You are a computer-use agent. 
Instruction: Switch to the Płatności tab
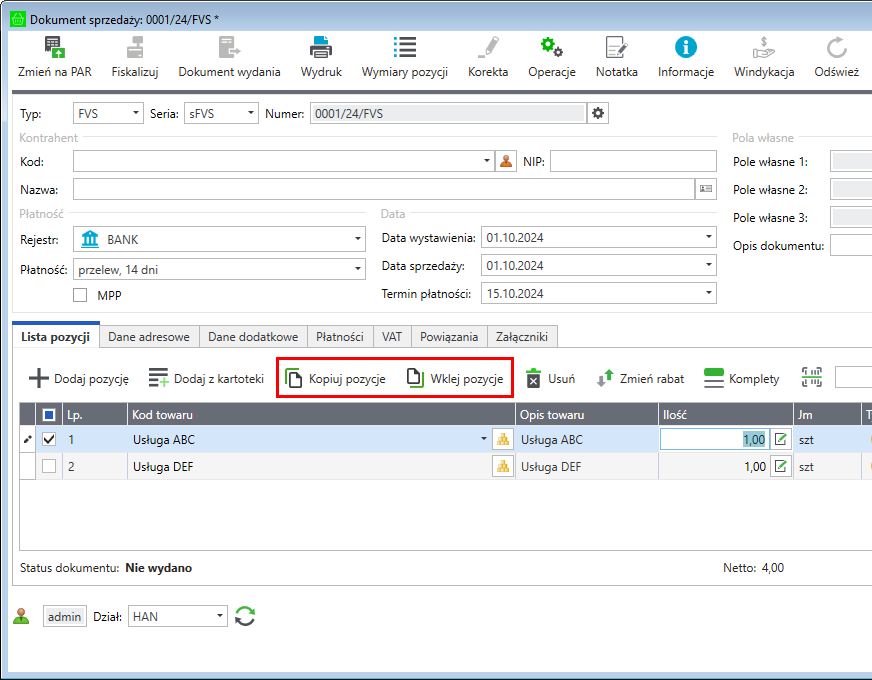[x=340, y=337]
